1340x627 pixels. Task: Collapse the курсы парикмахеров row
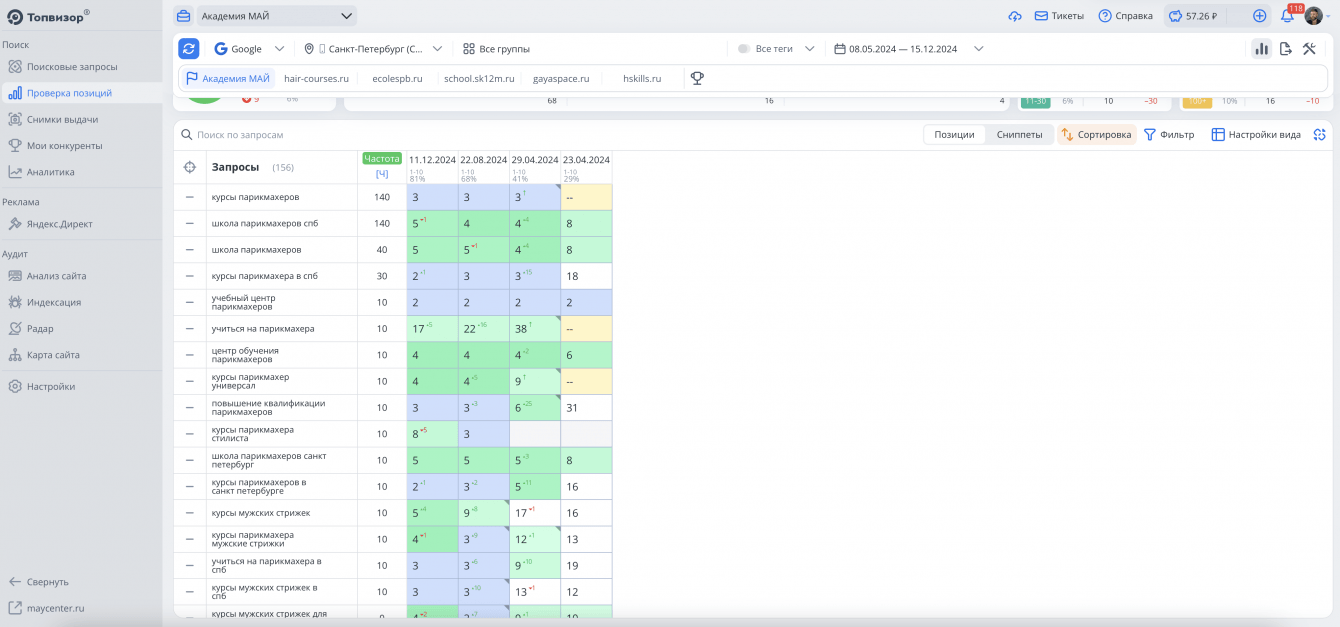pos(190,197)
